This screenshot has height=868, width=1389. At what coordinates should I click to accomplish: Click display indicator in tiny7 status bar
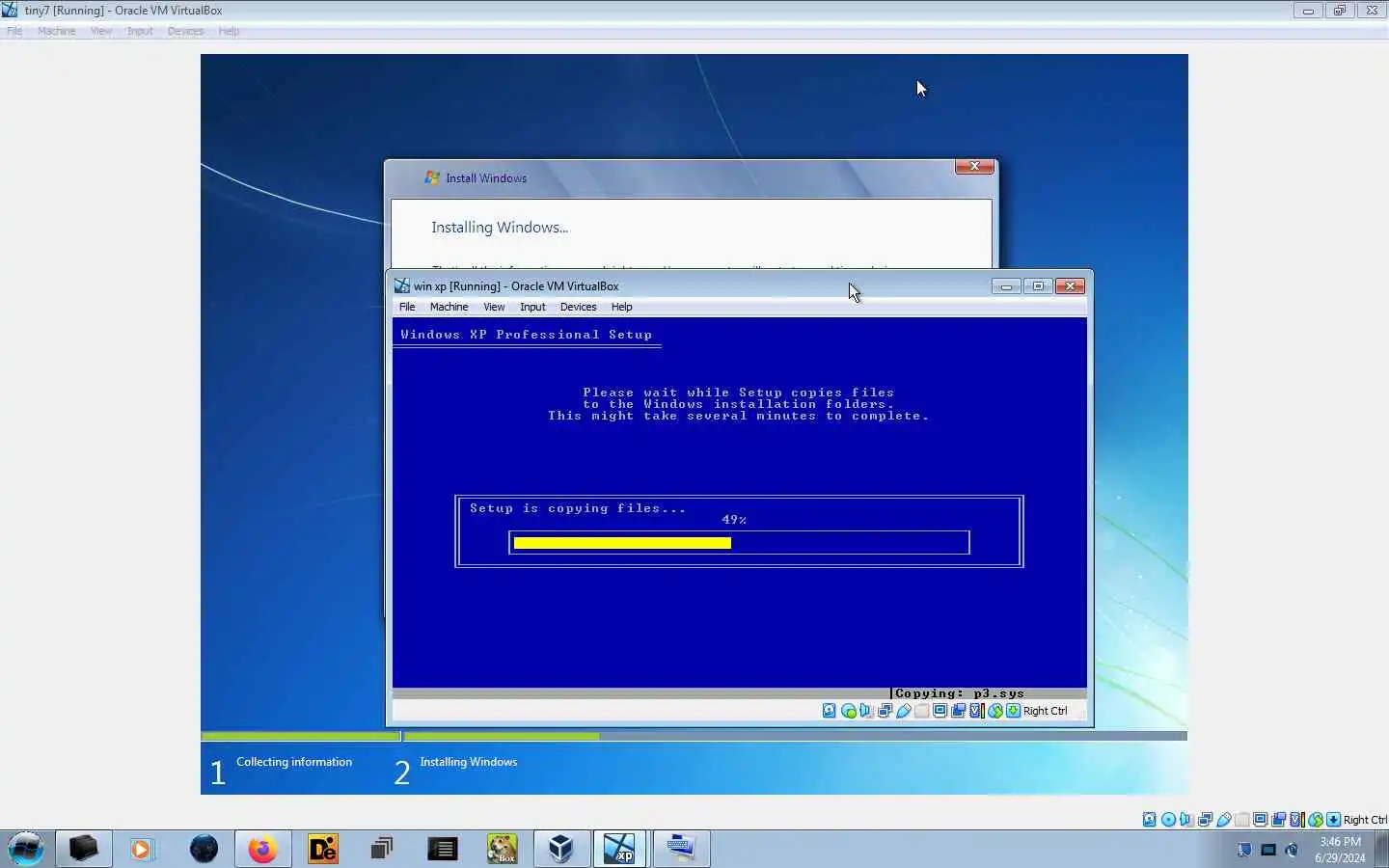(1260, 820)
